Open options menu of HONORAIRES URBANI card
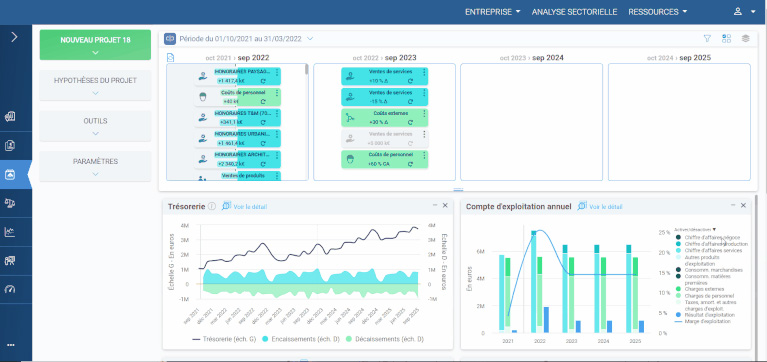 click(x=277, y=134)
